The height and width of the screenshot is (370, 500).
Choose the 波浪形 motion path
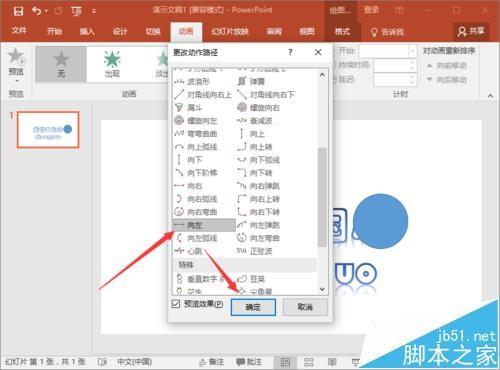click(x=192, y=81)
